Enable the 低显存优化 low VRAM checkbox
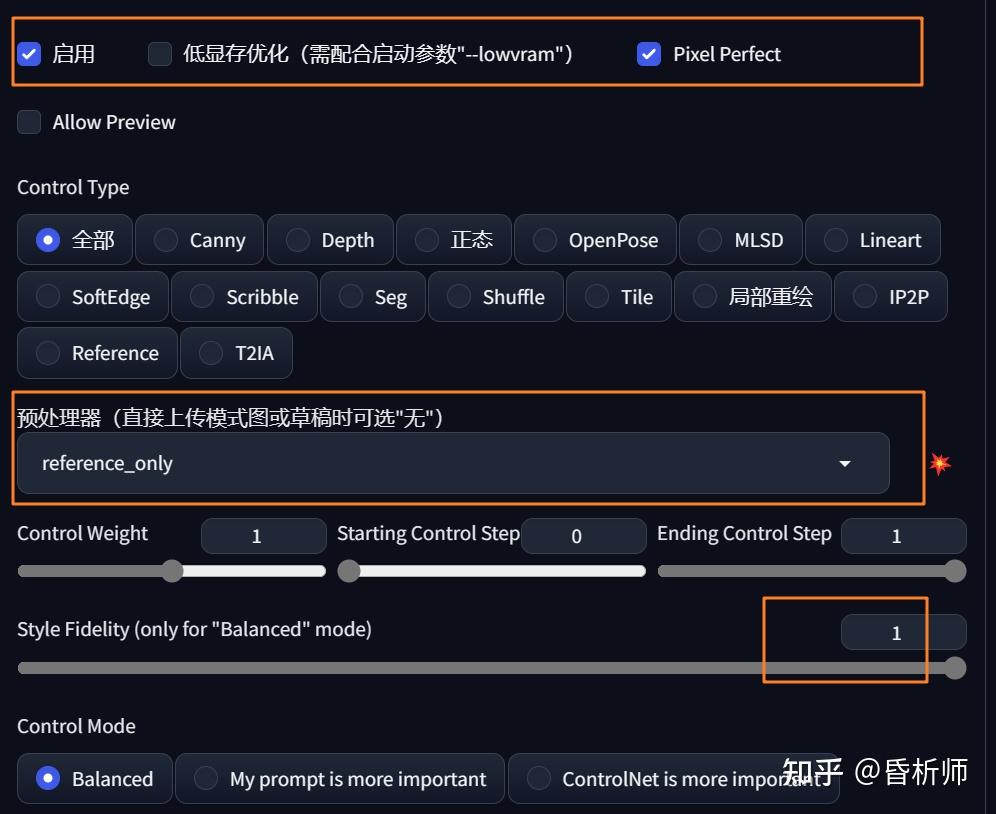This screenshot has width=996, height=814. pyautogui.click(x=160, y=54)
